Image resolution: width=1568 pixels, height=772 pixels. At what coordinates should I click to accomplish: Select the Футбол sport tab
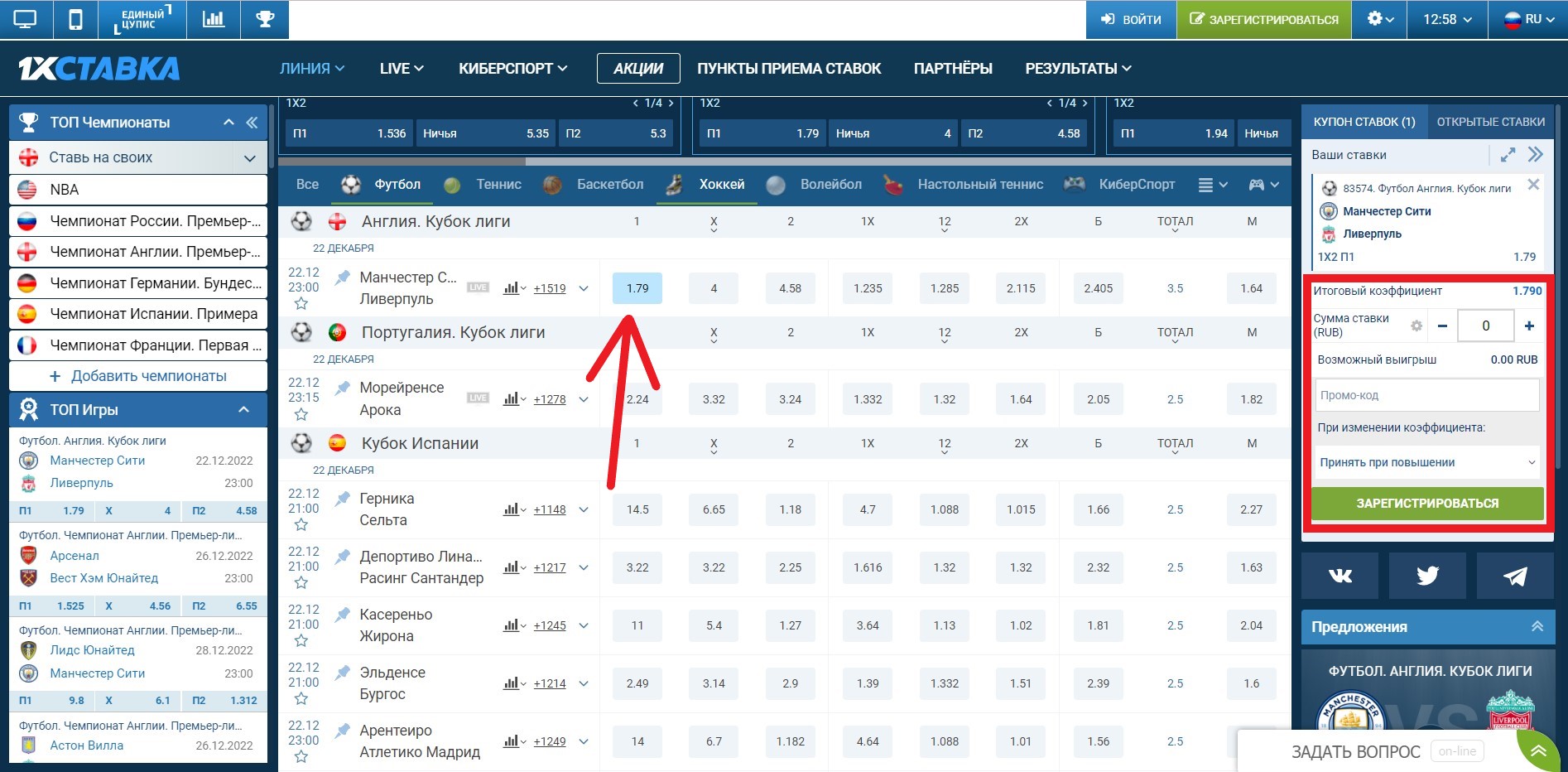coord(382,185)
